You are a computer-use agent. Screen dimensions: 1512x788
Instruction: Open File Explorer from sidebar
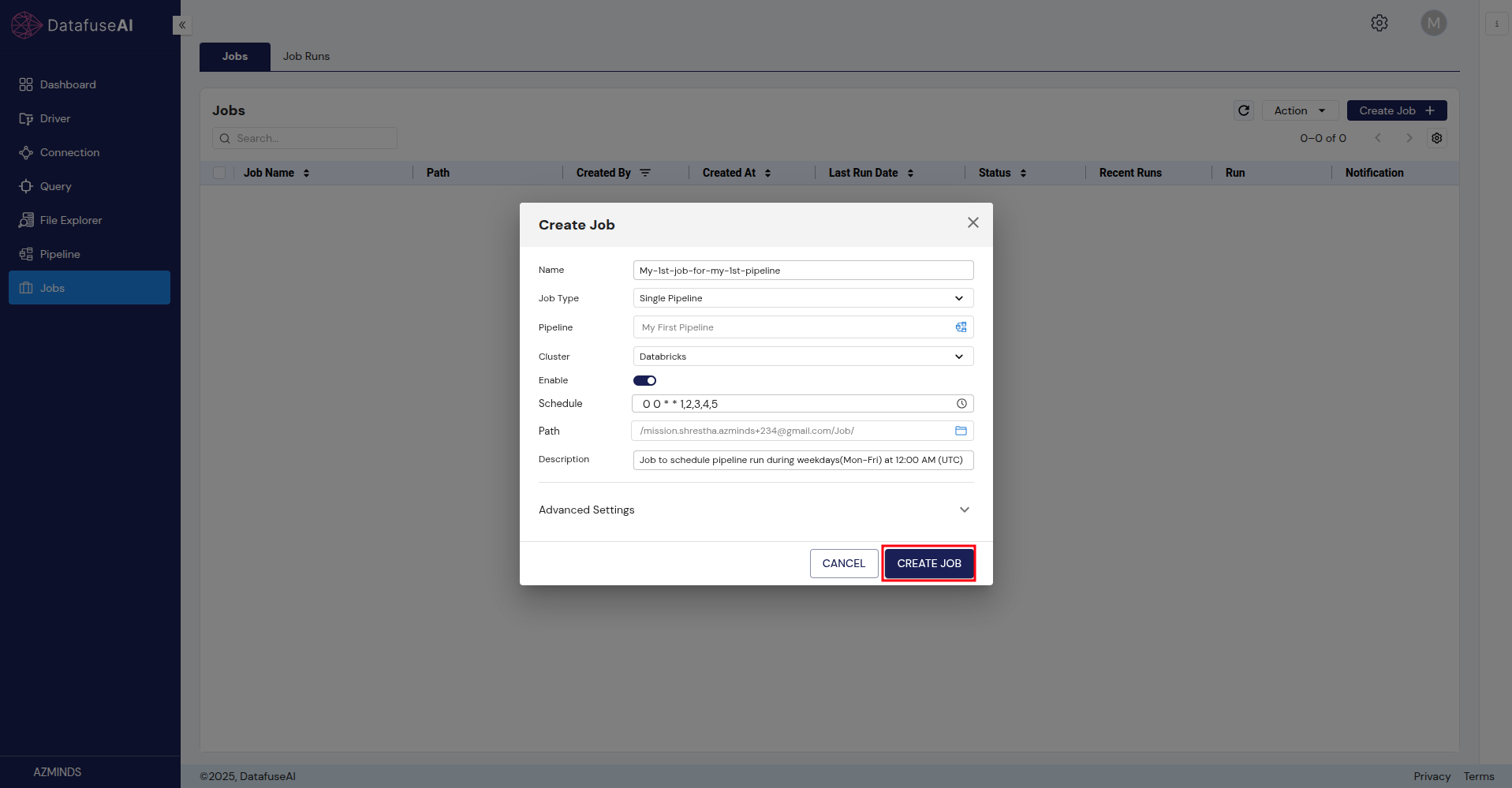[71, 220]
